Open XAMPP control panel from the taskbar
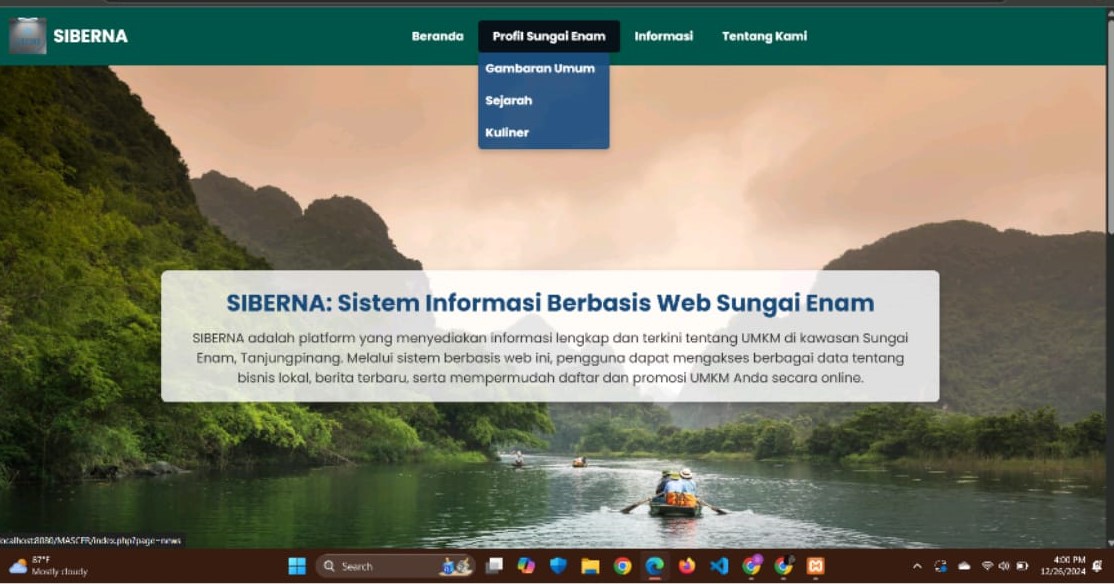This screenshot has width=1114, height=584. click(815, 566)
